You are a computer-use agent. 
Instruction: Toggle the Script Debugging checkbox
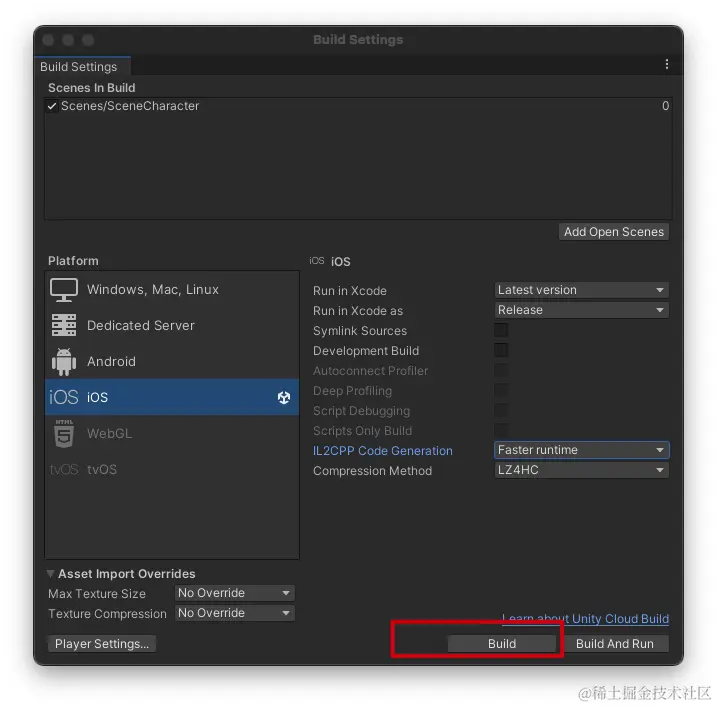(x=501, y=410)
